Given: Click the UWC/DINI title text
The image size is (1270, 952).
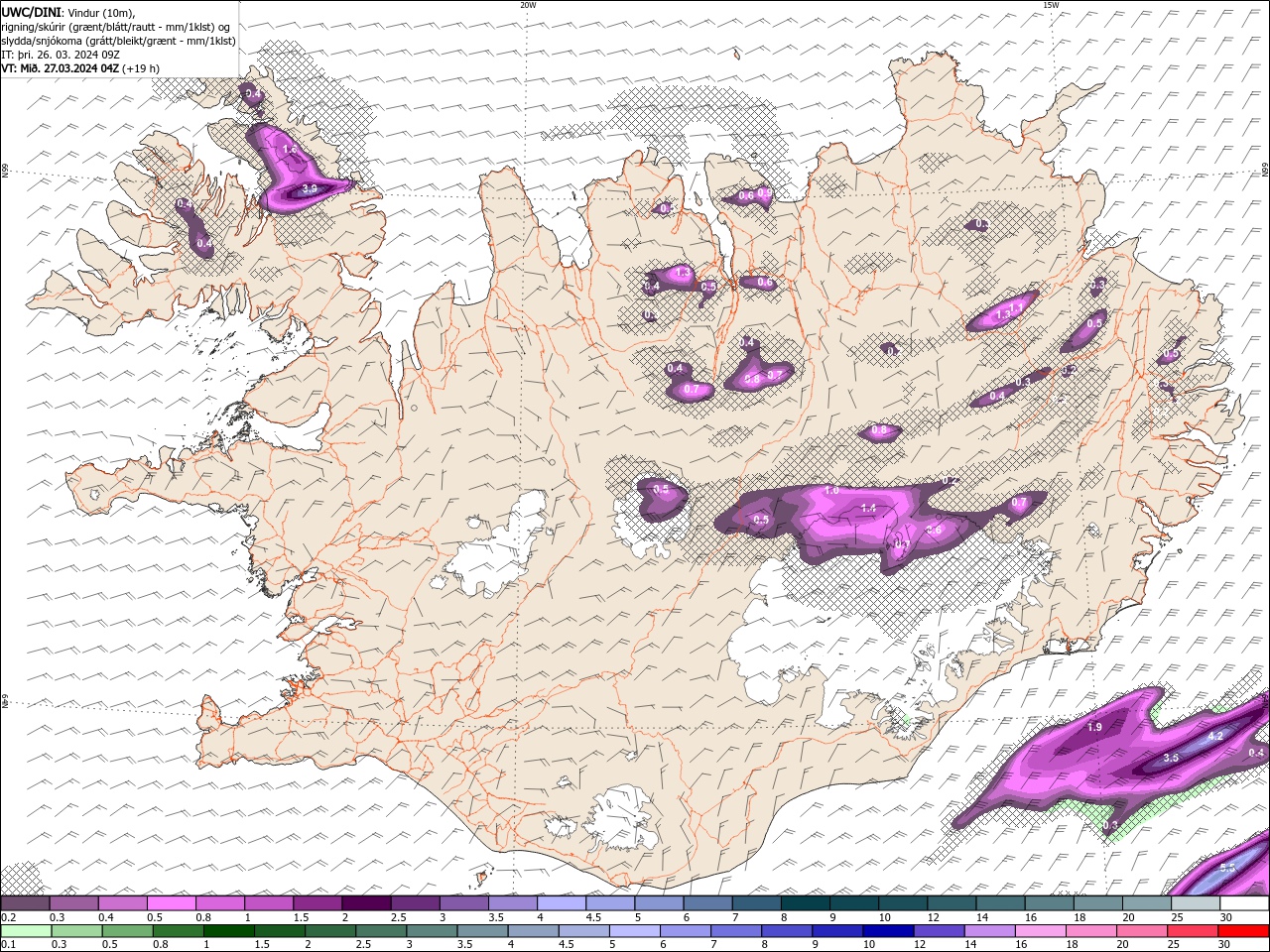Looking at the screenshot, I should click(x=32, y=12).
